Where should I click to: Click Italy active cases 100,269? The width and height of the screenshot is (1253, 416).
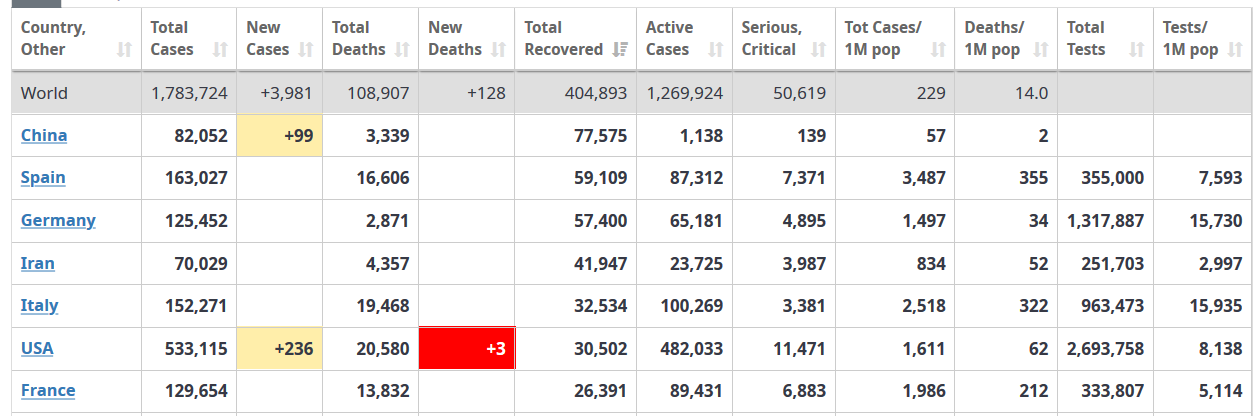692,305
